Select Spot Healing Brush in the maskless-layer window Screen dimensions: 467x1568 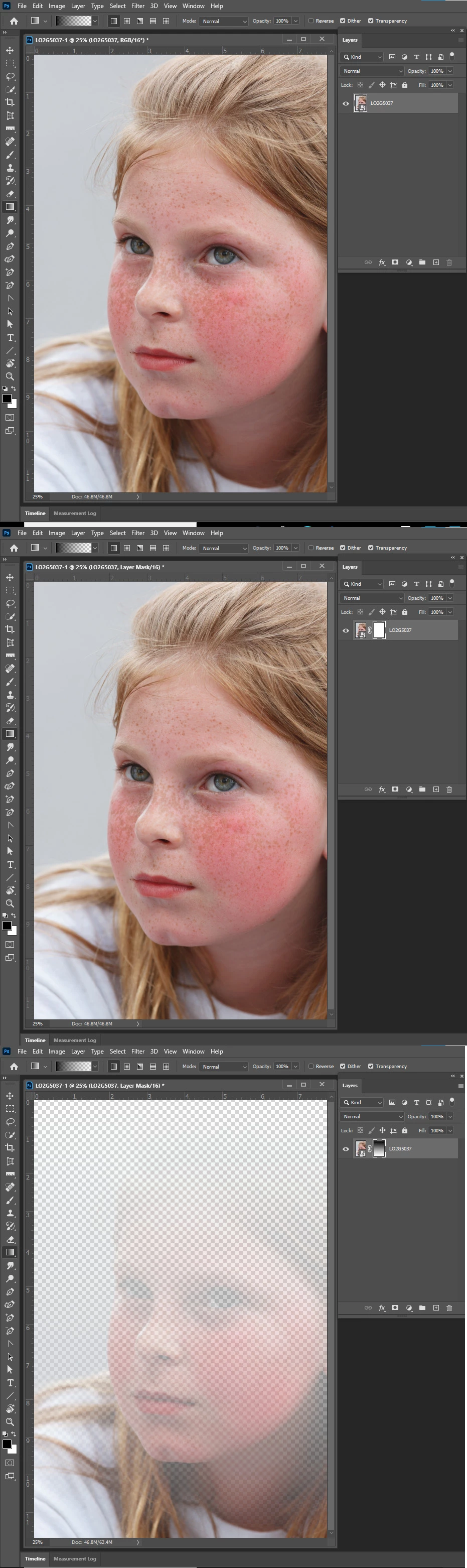(10, 141)
